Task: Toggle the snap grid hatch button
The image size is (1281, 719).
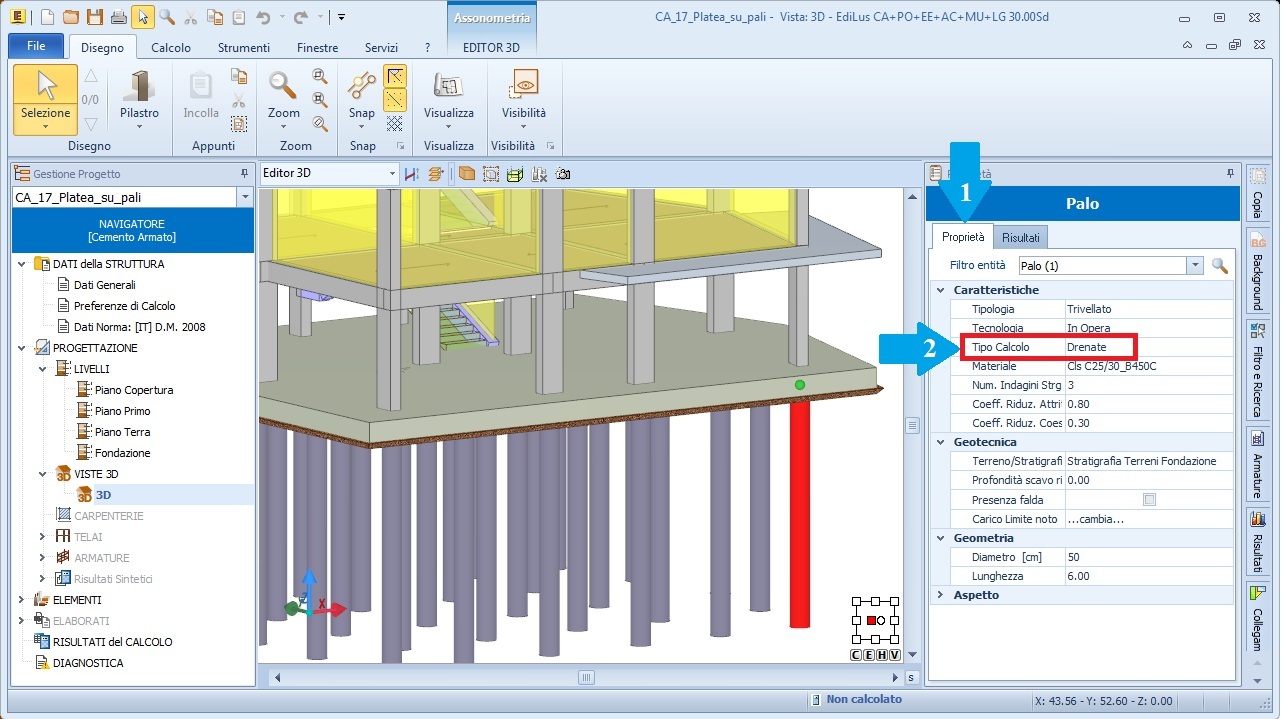Action: [395, 124]
